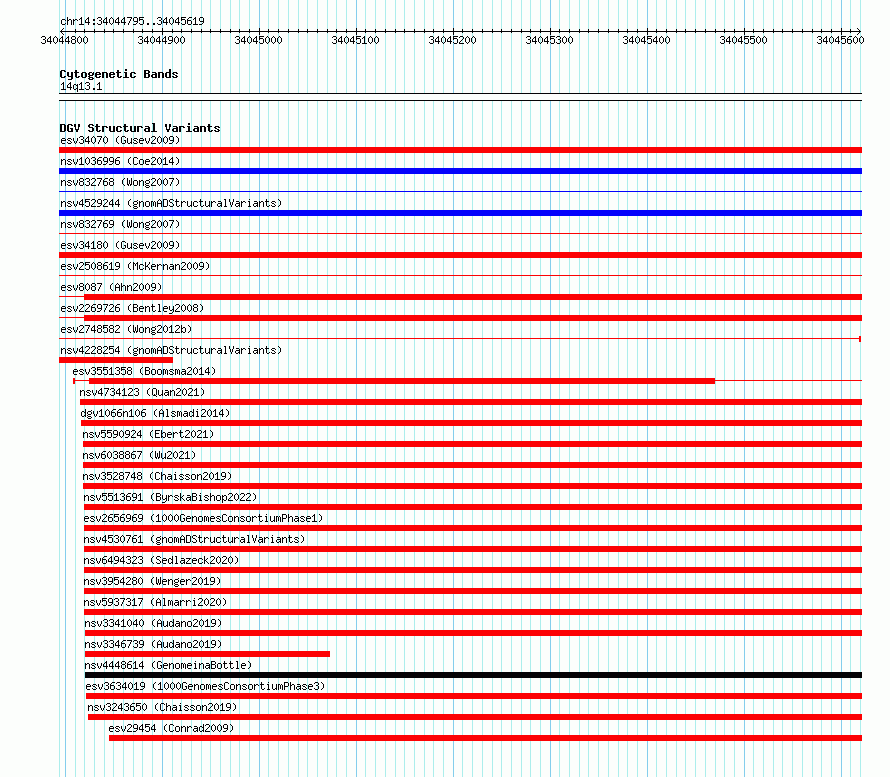Select the esv3551358 (Boomsma2014) label
This screenshot has width=890, height=777.
click(x=144, y=371)
